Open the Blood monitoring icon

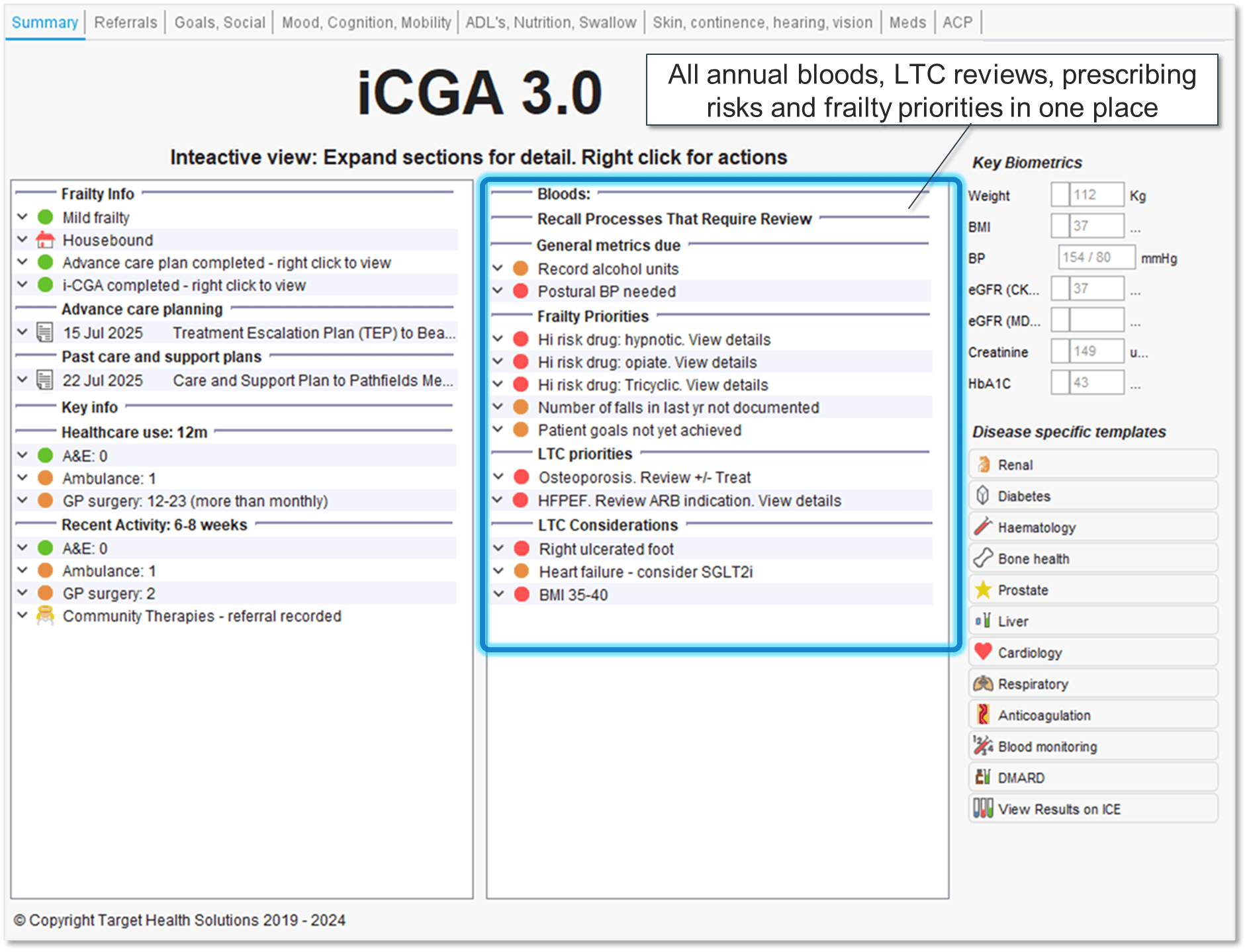coord(984,746)
